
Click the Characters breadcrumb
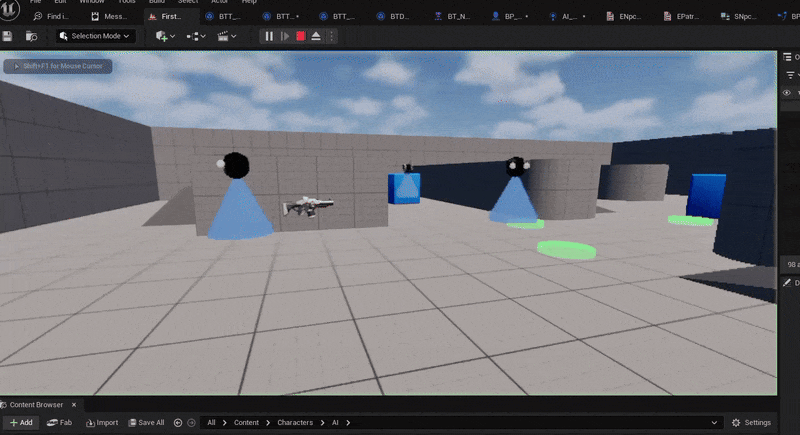click(x=295, y=422)
